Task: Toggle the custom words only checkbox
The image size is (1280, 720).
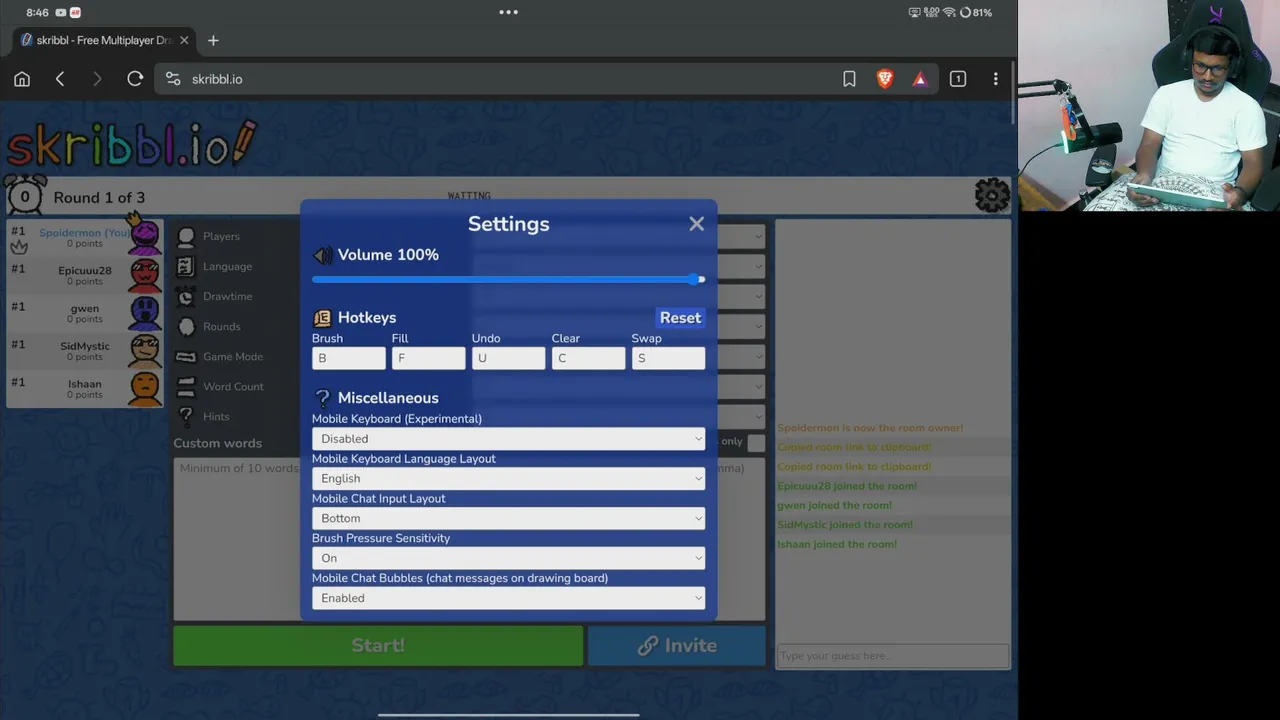Action: [x=756, y=442]
